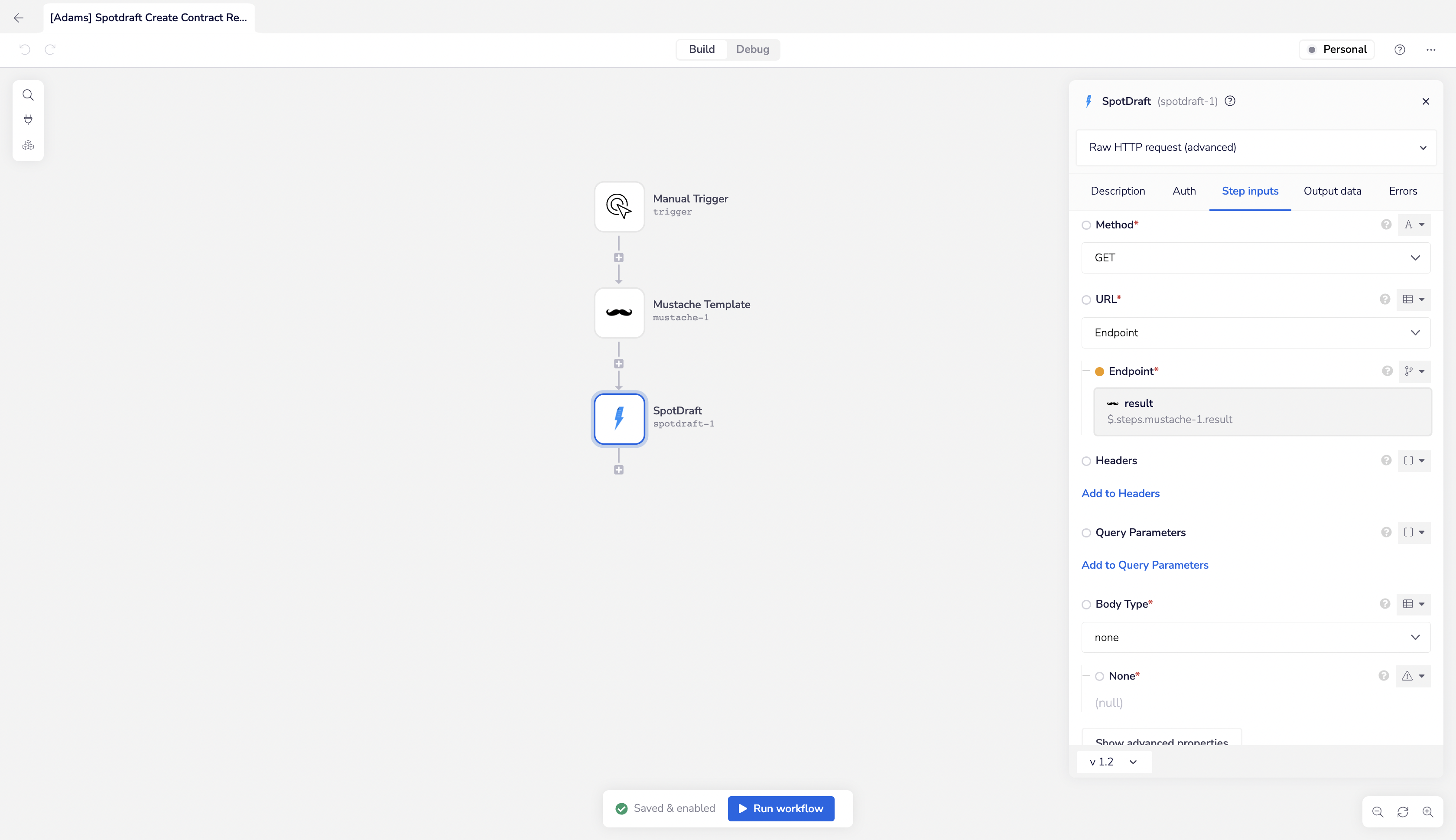
Task: Open the v 1.2 version dropdown
Action: point(1113,762)
